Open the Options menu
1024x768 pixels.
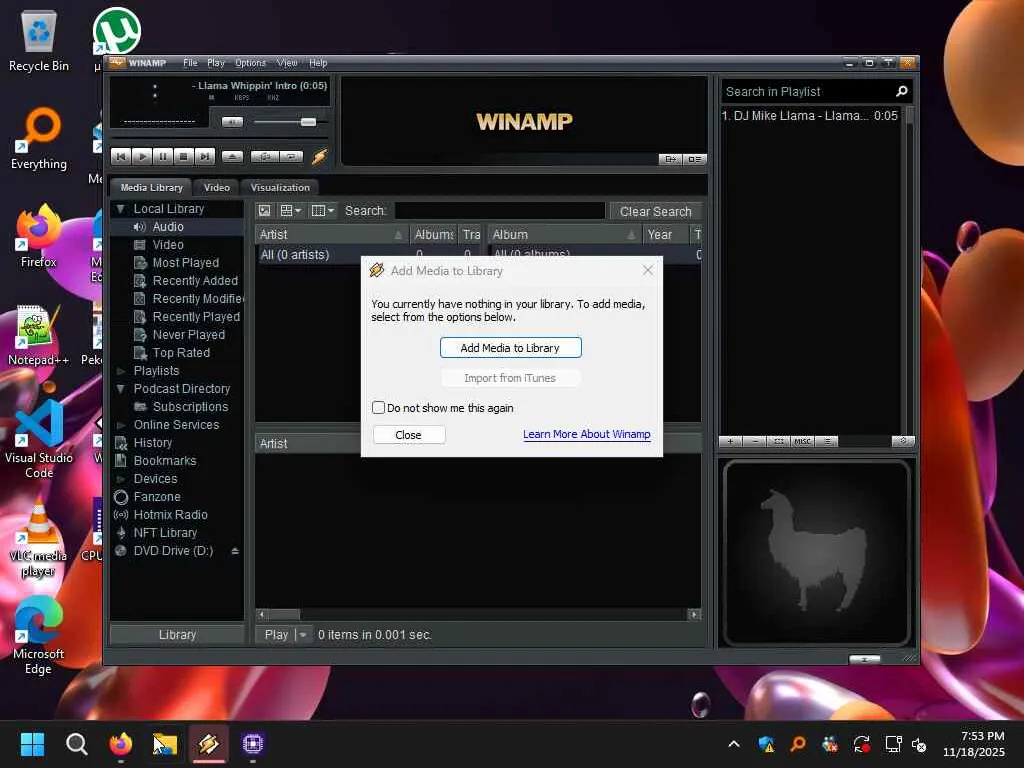250,63
